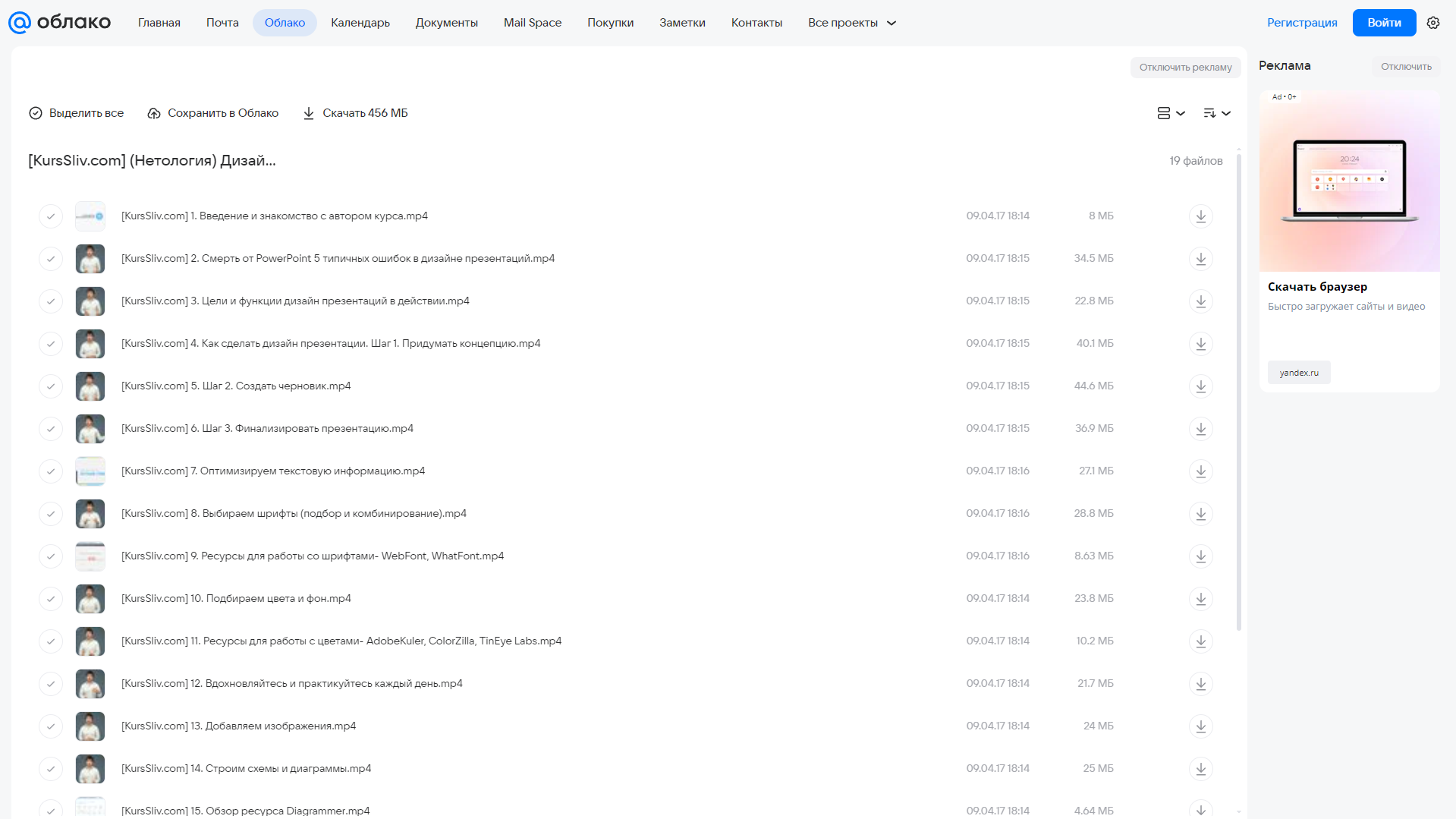Click the Облако logo icon
The width and height of the screenshot is (1456, 819).
[x=19, y=23]
